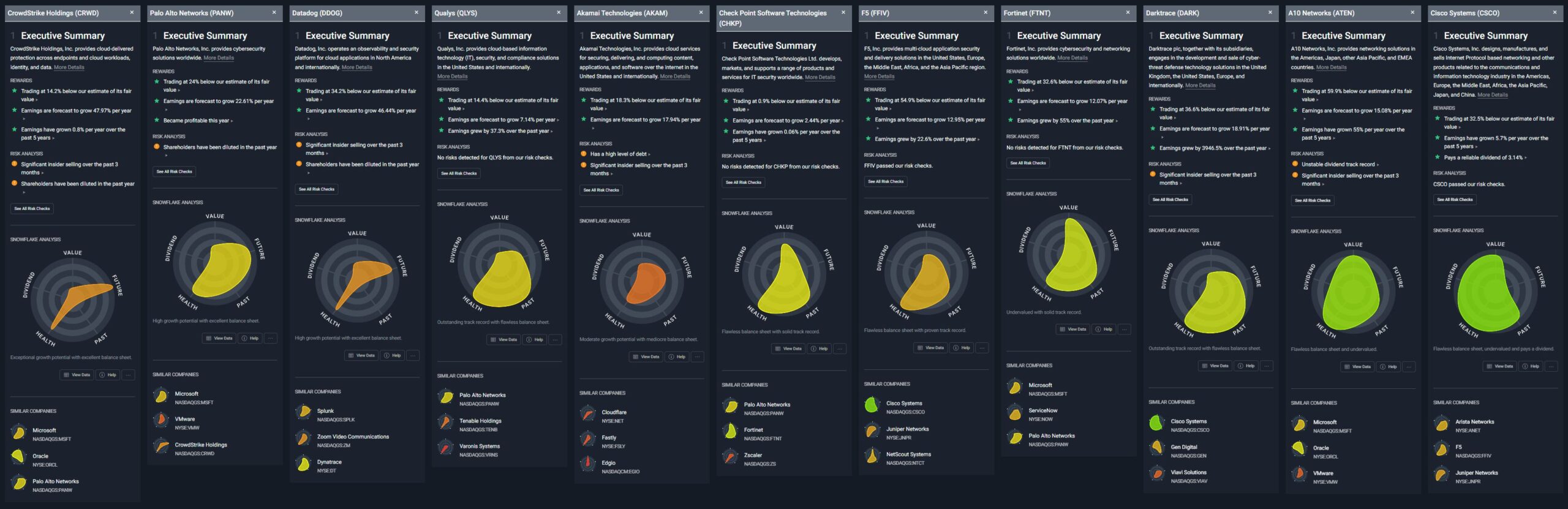Open the three-dot menu in the Qualys column
The width and height of the screenshot is (1568, 509).
(555, 339)
